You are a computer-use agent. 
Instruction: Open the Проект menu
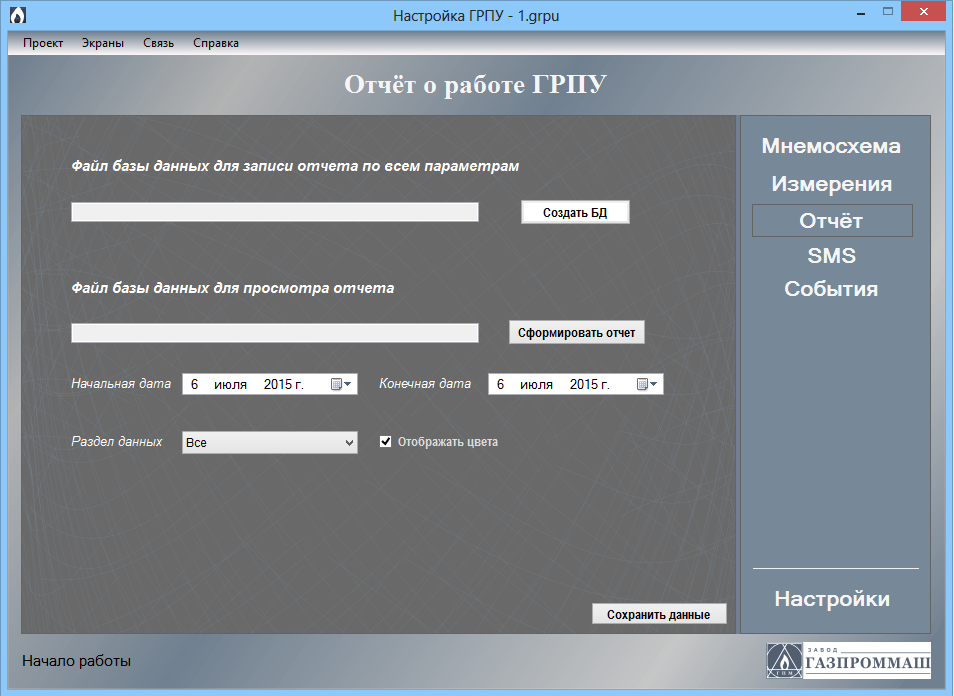[43, 43]
